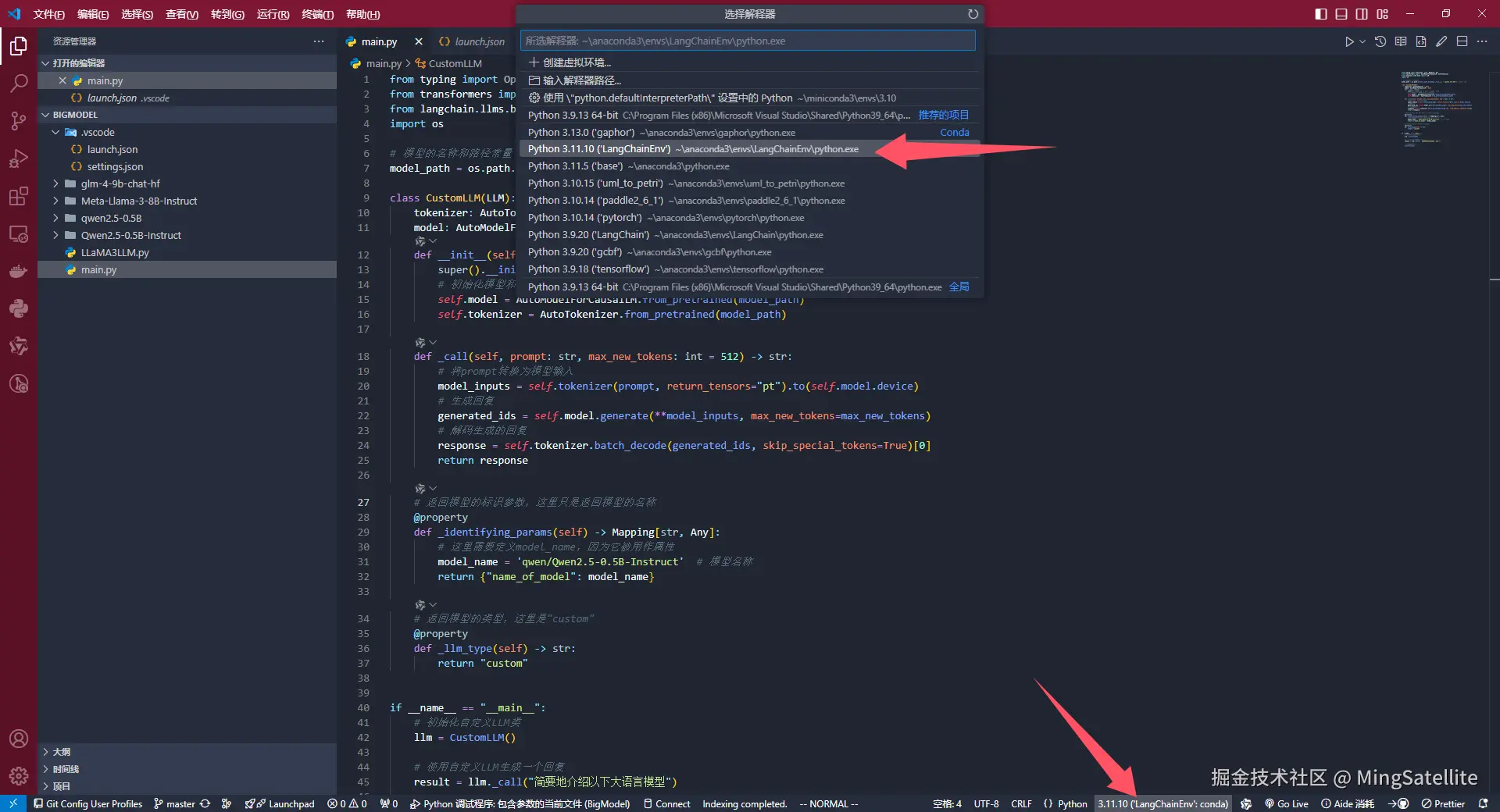Open Explorer views and more actions menu
Screen dimensions: 1500x812
[319, 41]
